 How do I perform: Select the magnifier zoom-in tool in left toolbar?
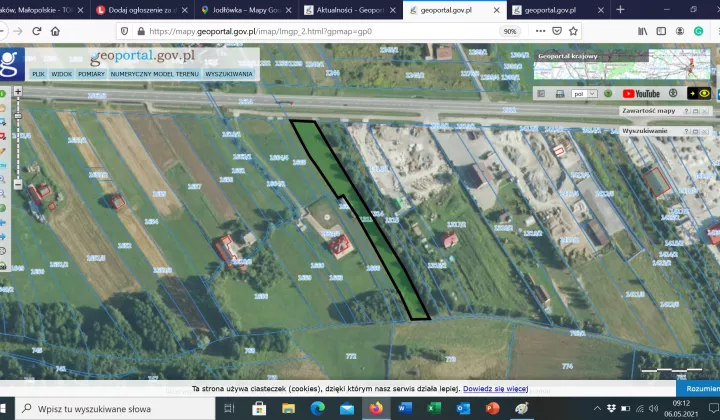(x=3, y=179)
